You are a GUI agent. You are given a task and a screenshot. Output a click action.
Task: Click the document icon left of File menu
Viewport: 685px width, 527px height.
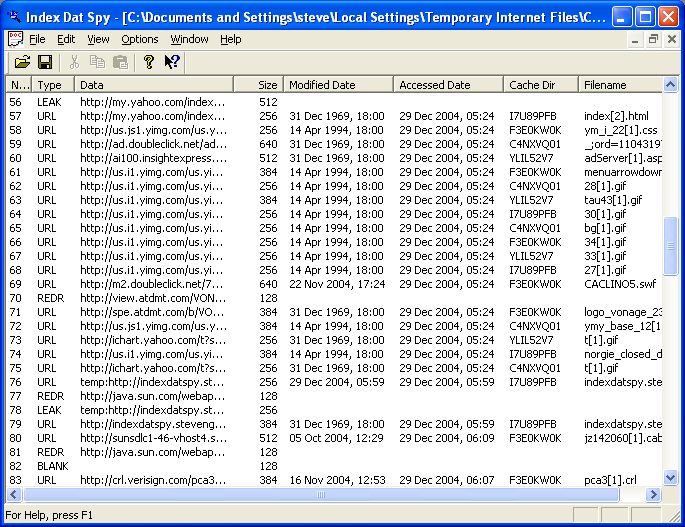(15, 39)
